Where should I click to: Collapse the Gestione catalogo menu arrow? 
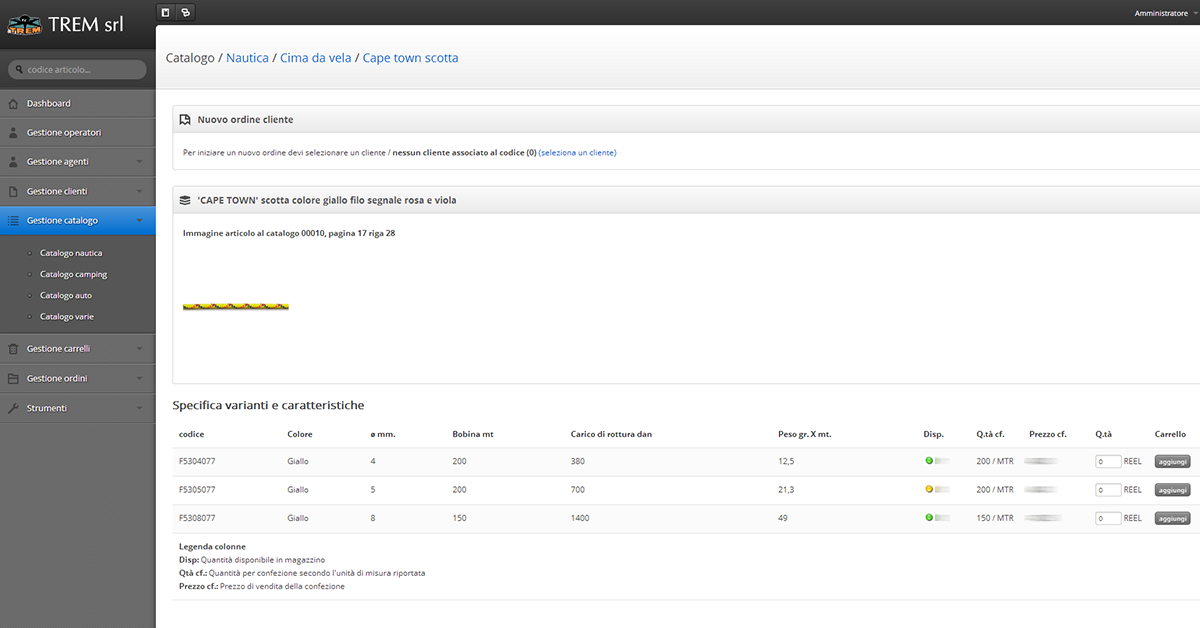click(139, 220)
